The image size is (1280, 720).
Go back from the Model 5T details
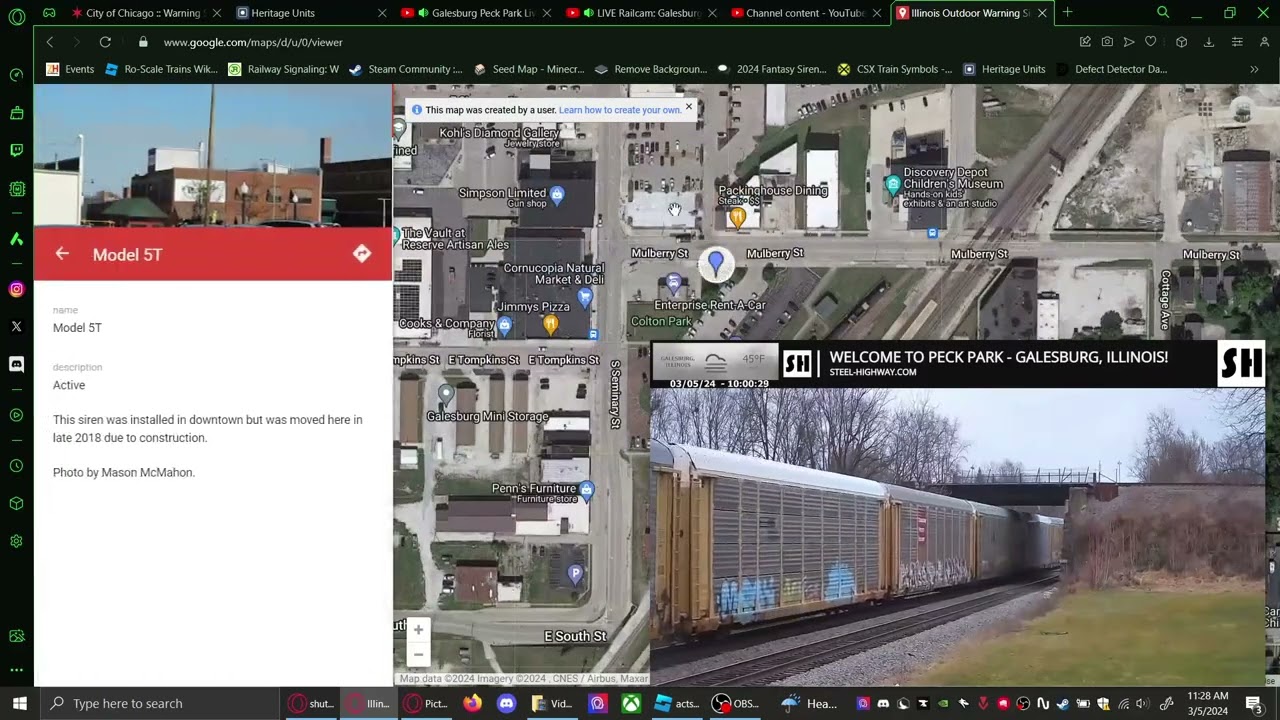click(62, 254)
